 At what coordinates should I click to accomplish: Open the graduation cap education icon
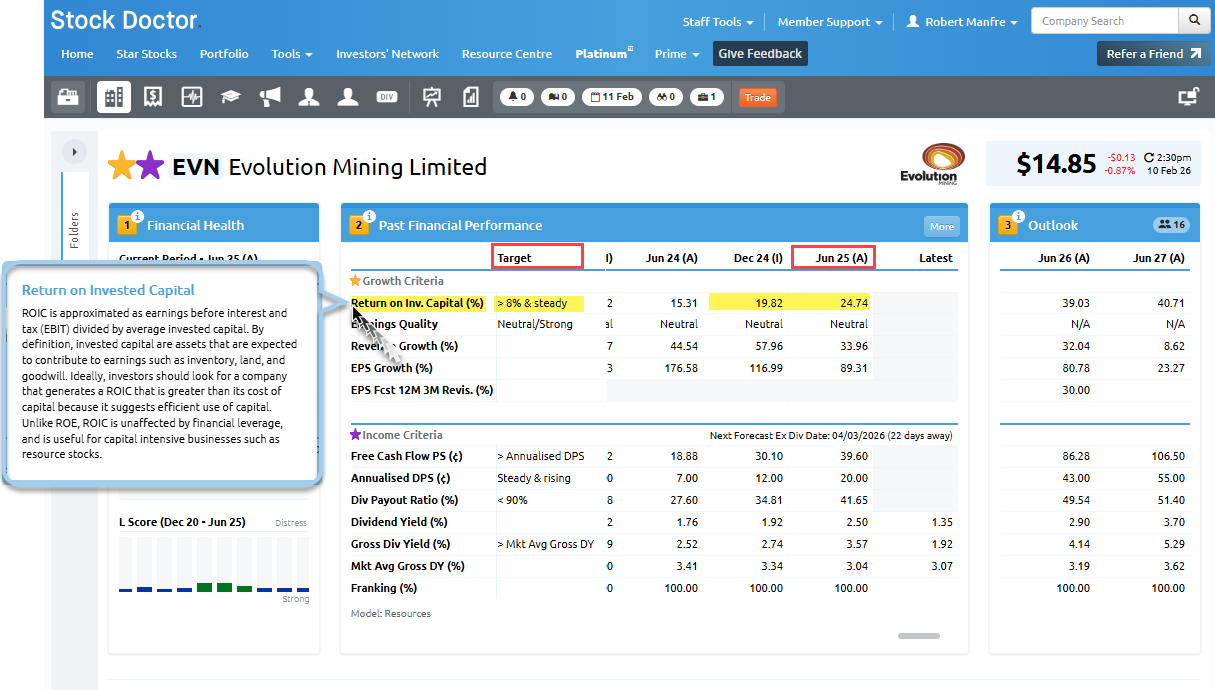point(231,97)
